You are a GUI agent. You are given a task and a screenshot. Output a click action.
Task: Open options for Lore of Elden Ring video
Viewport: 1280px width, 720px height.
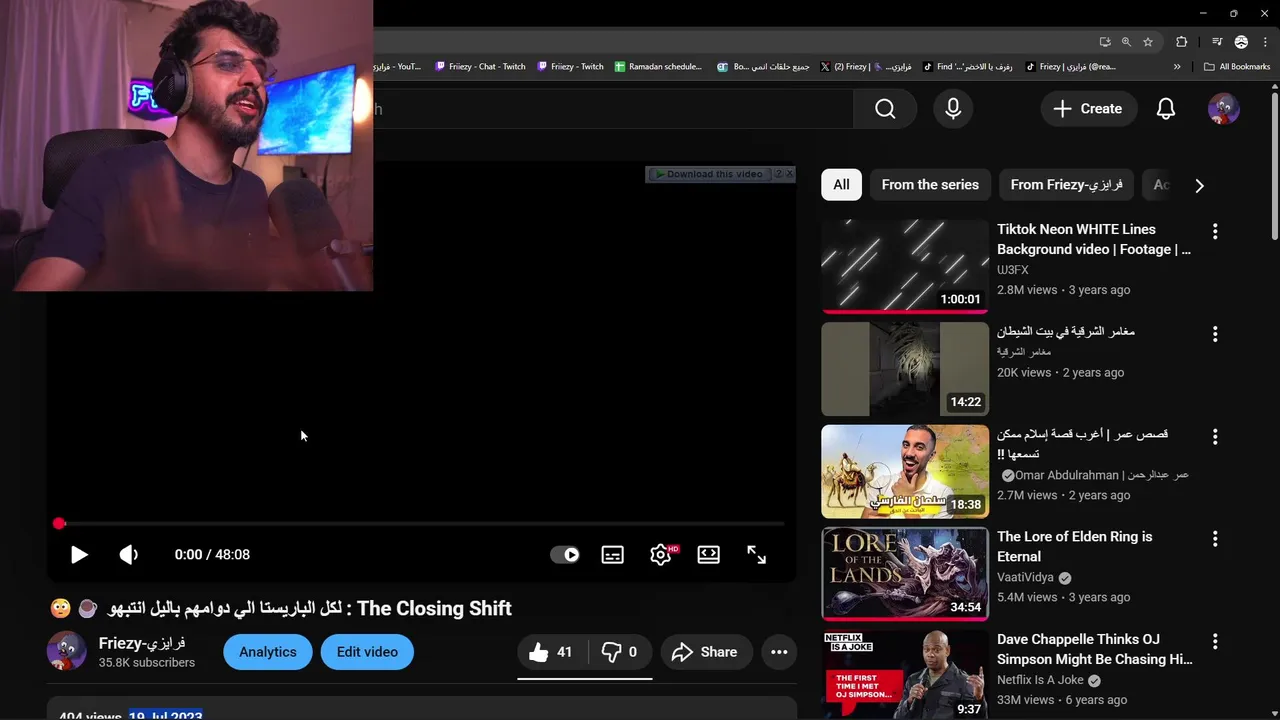(x=1215, y=538)
